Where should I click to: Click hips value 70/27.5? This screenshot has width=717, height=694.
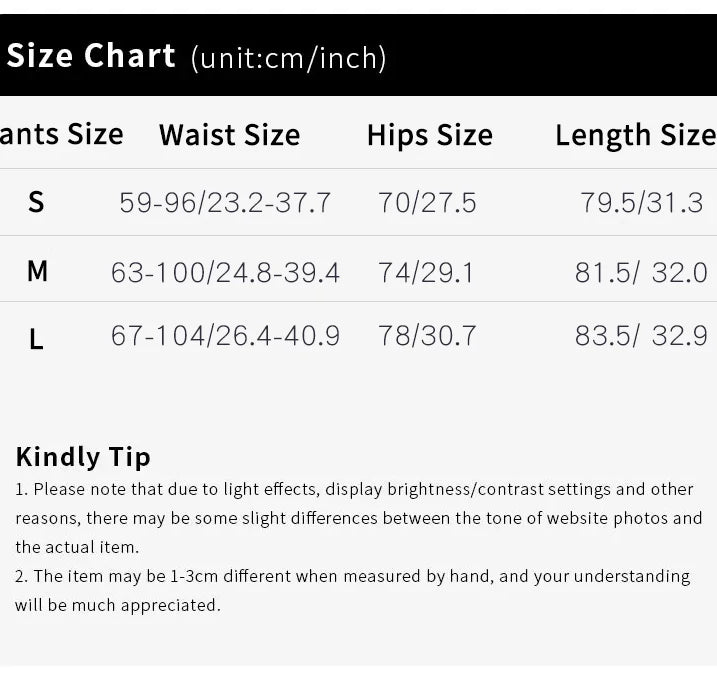(x=427, y=203)
